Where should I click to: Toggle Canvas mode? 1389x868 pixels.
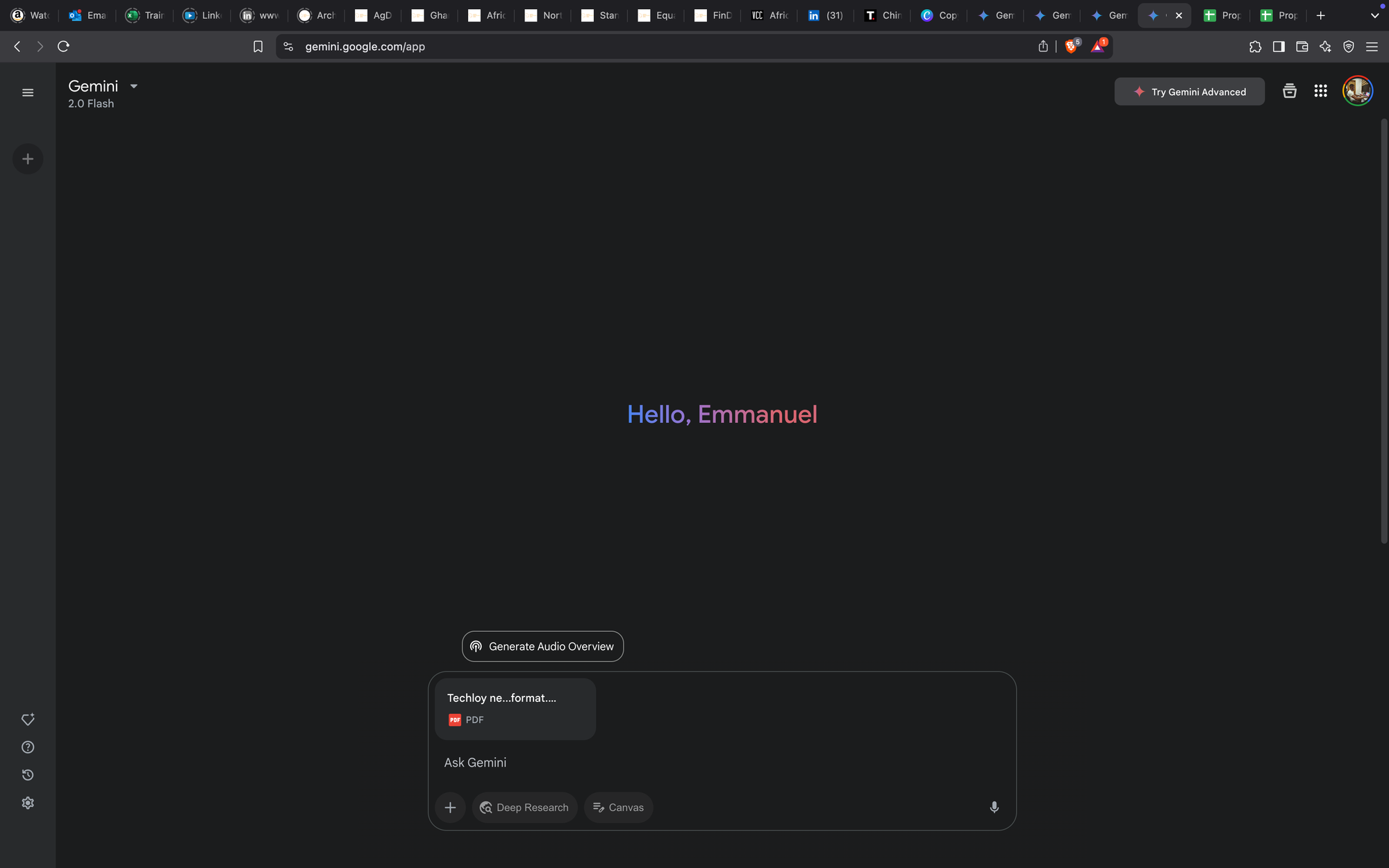pyautogui.click(x=618, y=807)
